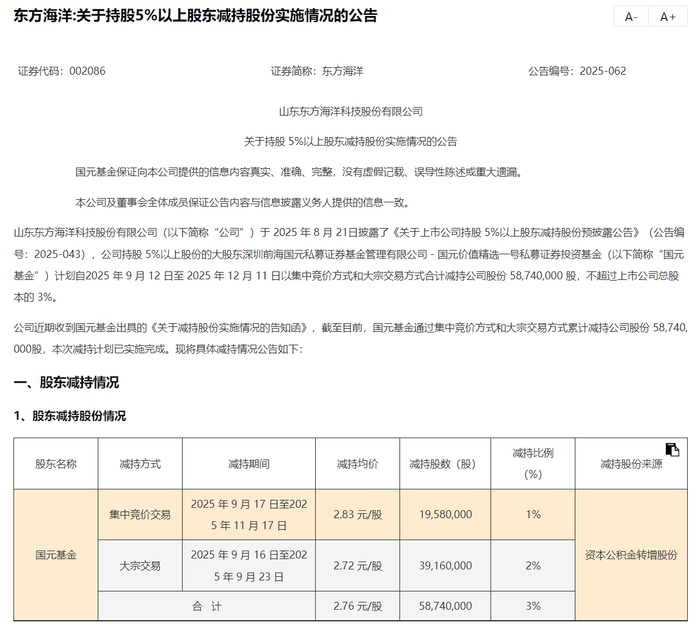This screenshot has height=635, width=700.
Task: Copy table using the clipboard icon
Action: point(672,449)
